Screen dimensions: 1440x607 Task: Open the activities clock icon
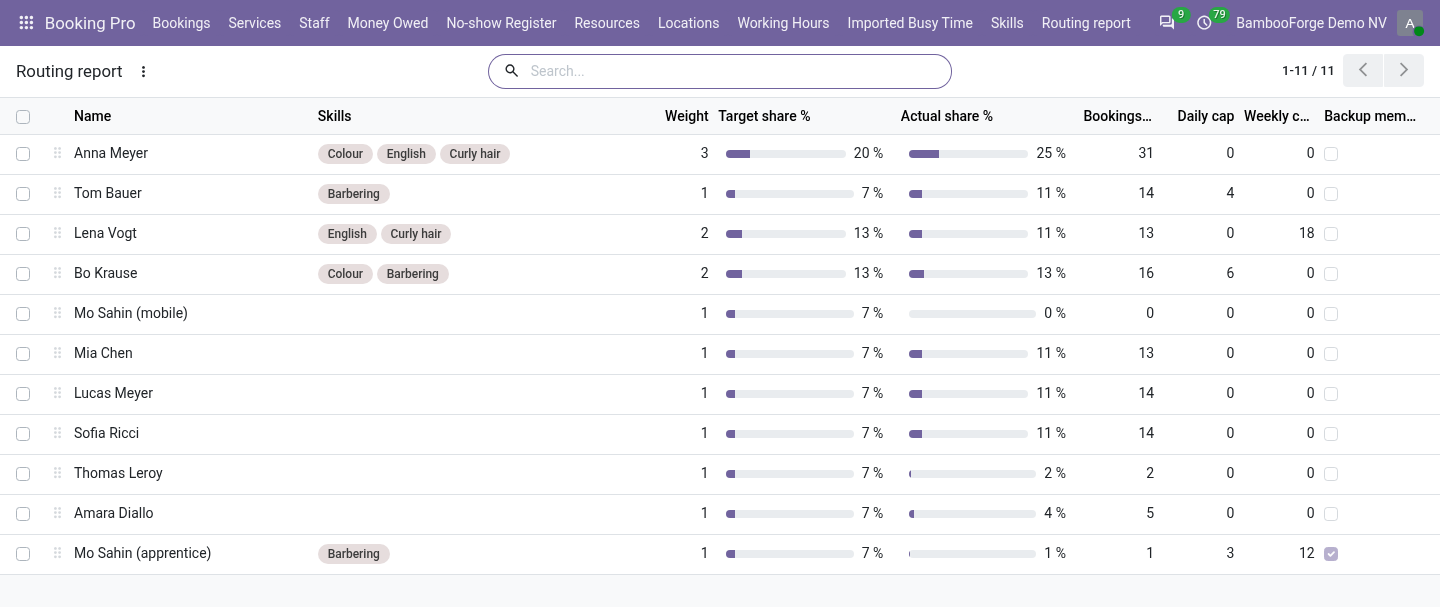pyautogui.click(x=1204, y=23)
